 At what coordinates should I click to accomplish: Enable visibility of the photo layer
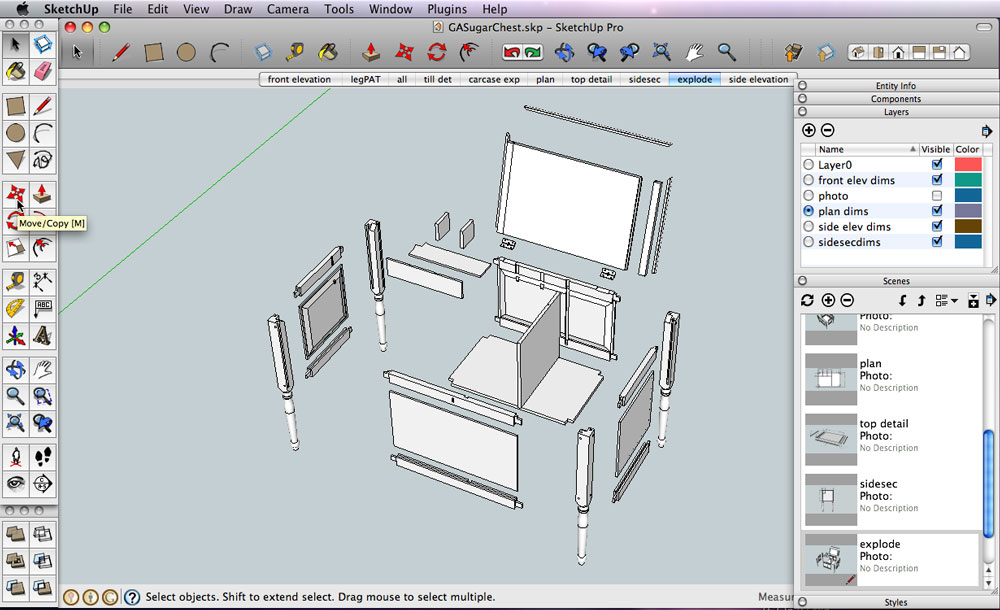937,196
